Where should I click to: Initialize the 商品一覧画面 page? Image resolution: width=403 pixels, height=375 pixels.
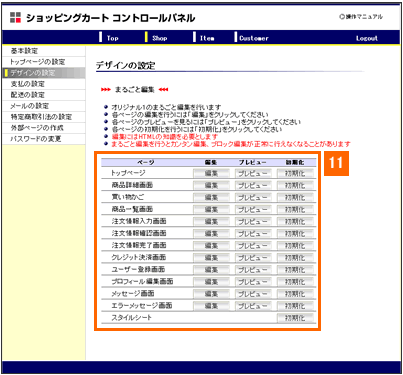tap(295, 209)
